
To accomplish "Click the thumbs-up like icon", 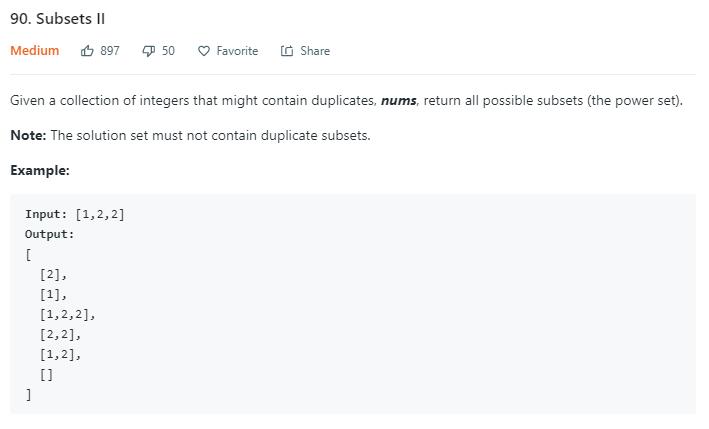I will tap(87, 51).
